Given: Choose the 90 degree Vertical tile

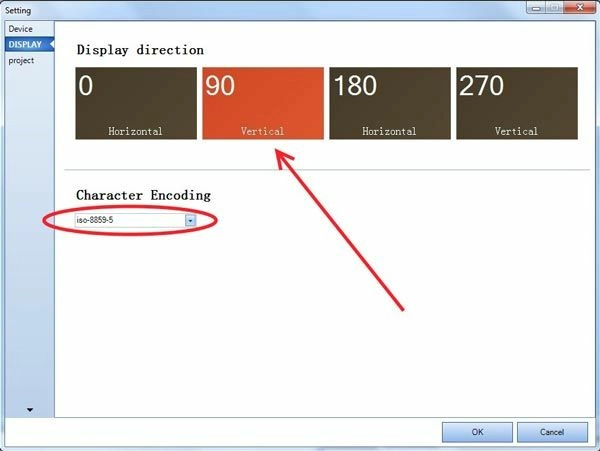Looking at the screenshot, I should (262, 103).
